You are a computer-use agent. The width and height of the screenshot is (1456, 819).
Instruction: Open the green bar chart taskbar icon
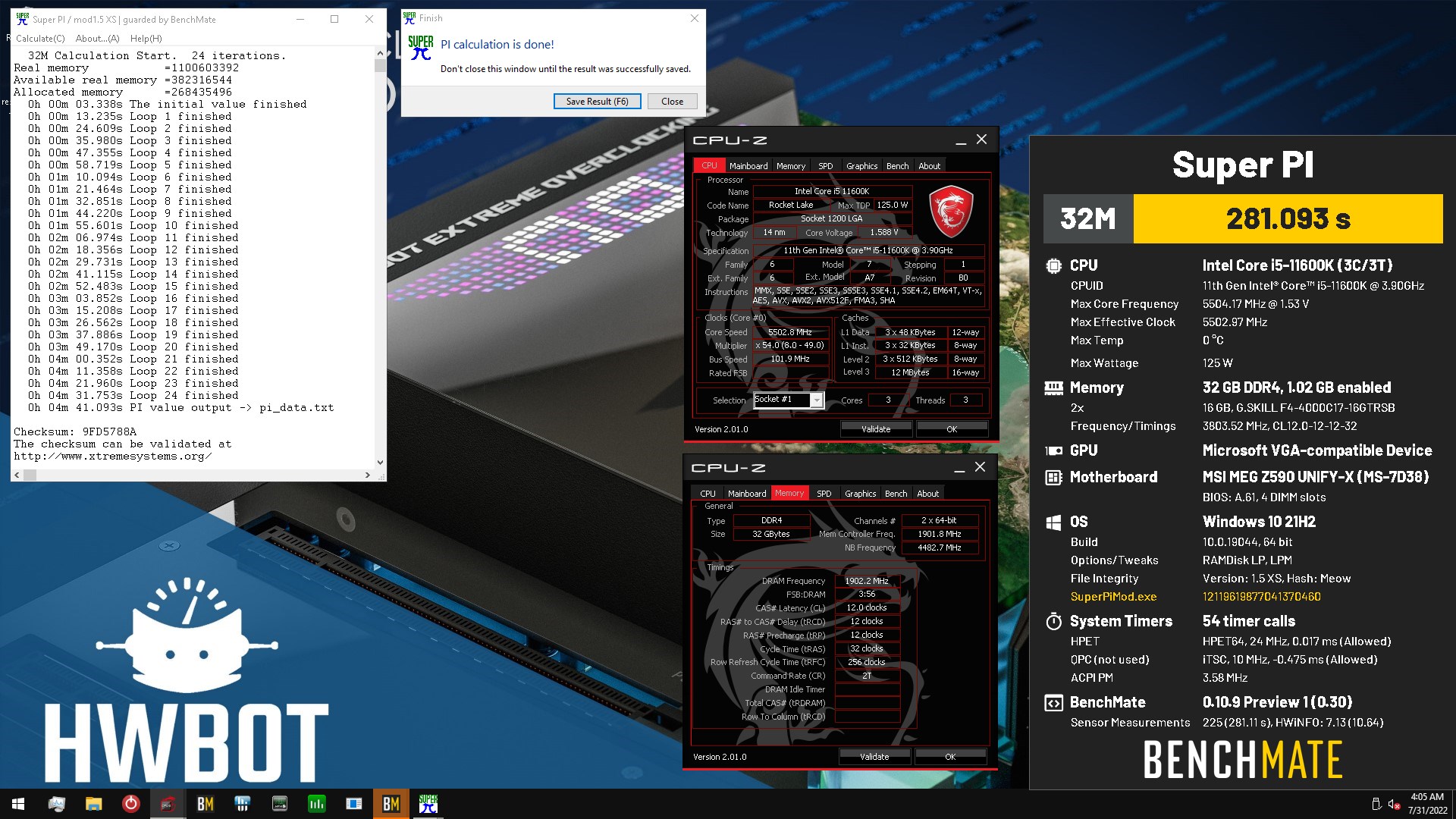pos(317,804)
